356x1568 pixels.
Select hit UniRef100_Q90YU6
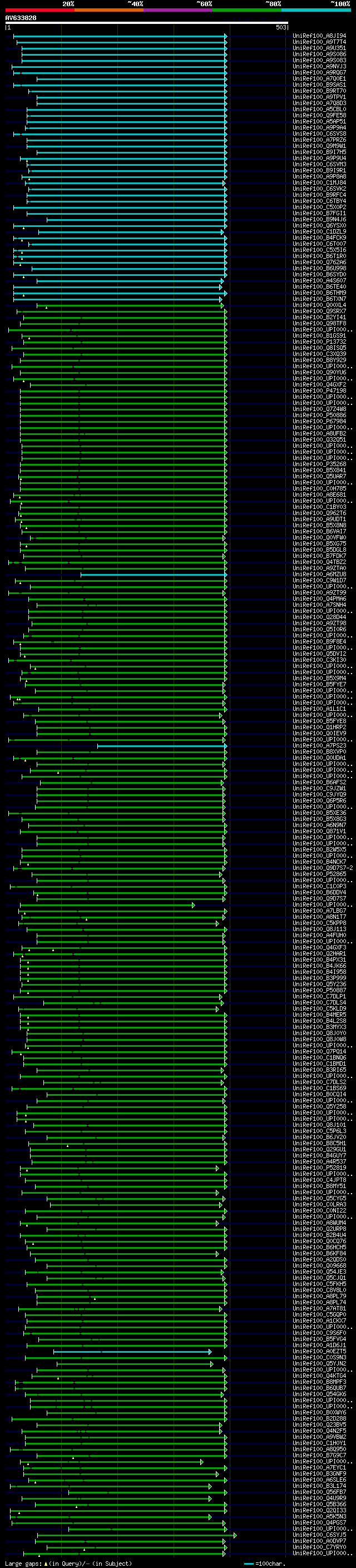[x=319, y=373]
